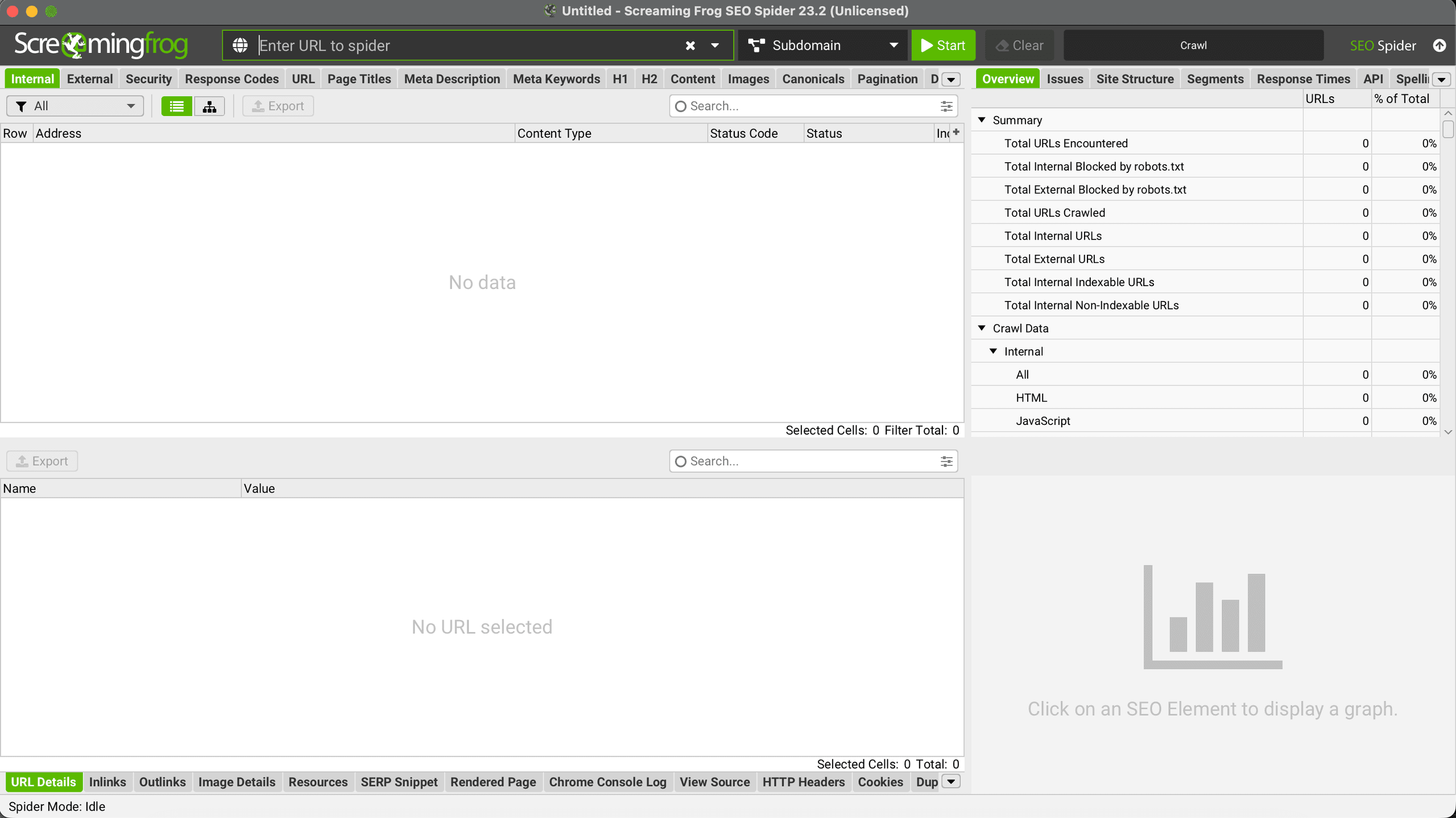Viewport: 1456px width, 818px height.
Task: Click the Overview panel vertical scrollbar thumb
Action: click(x=1448, y=129)
